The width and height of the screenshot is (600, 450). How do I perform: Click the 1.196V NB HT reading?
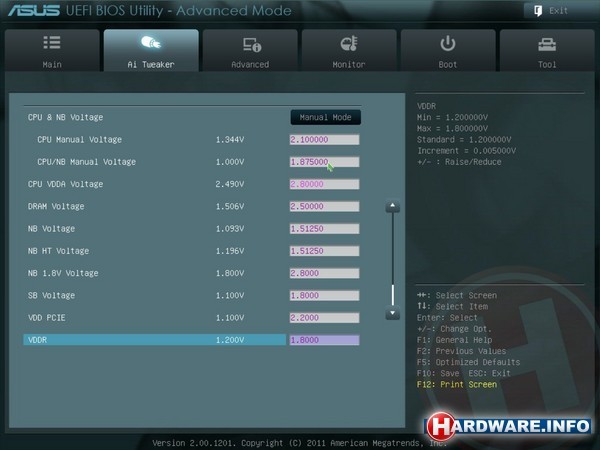point(230,251)
